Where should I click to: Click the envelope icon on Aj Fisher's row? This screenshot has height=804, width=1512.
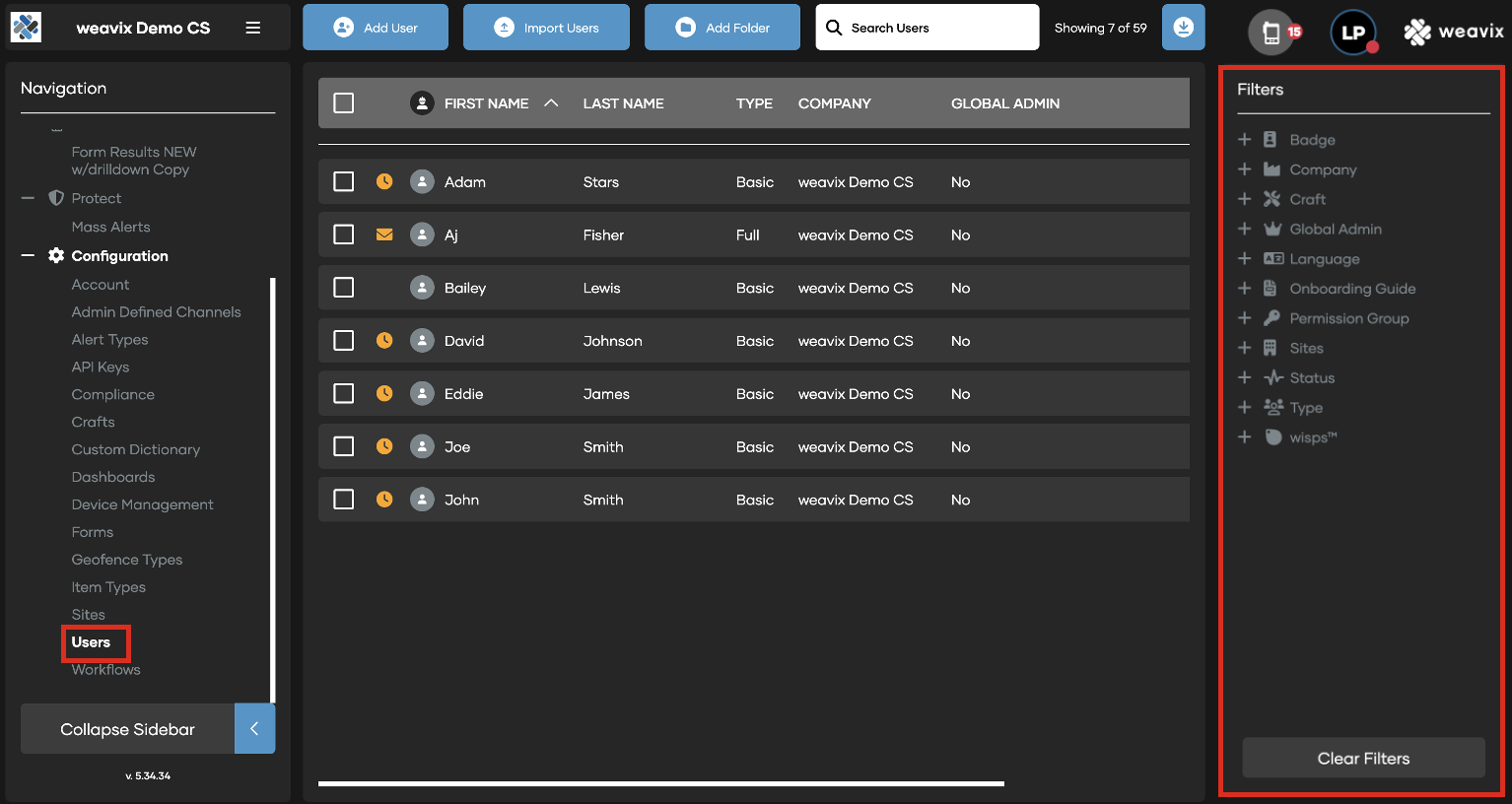(384, 234)
